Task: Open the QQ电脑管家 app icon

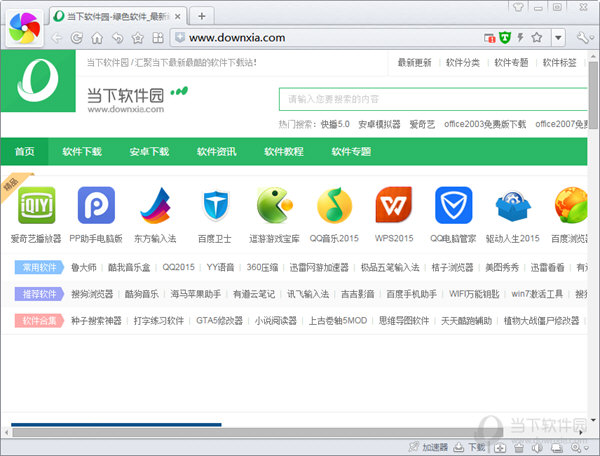Action: pyautogui.click(x=453, y=205)
